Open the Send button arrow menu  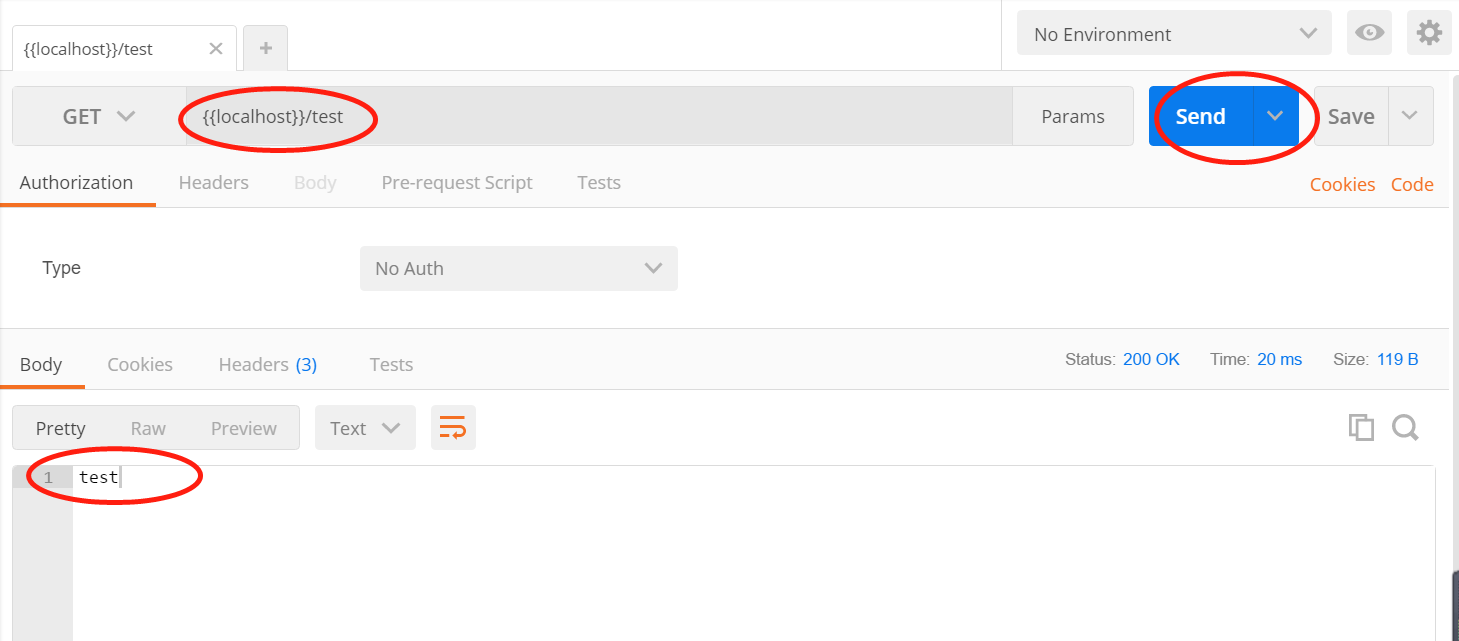pyautogui.click(x=1275, y=116)
